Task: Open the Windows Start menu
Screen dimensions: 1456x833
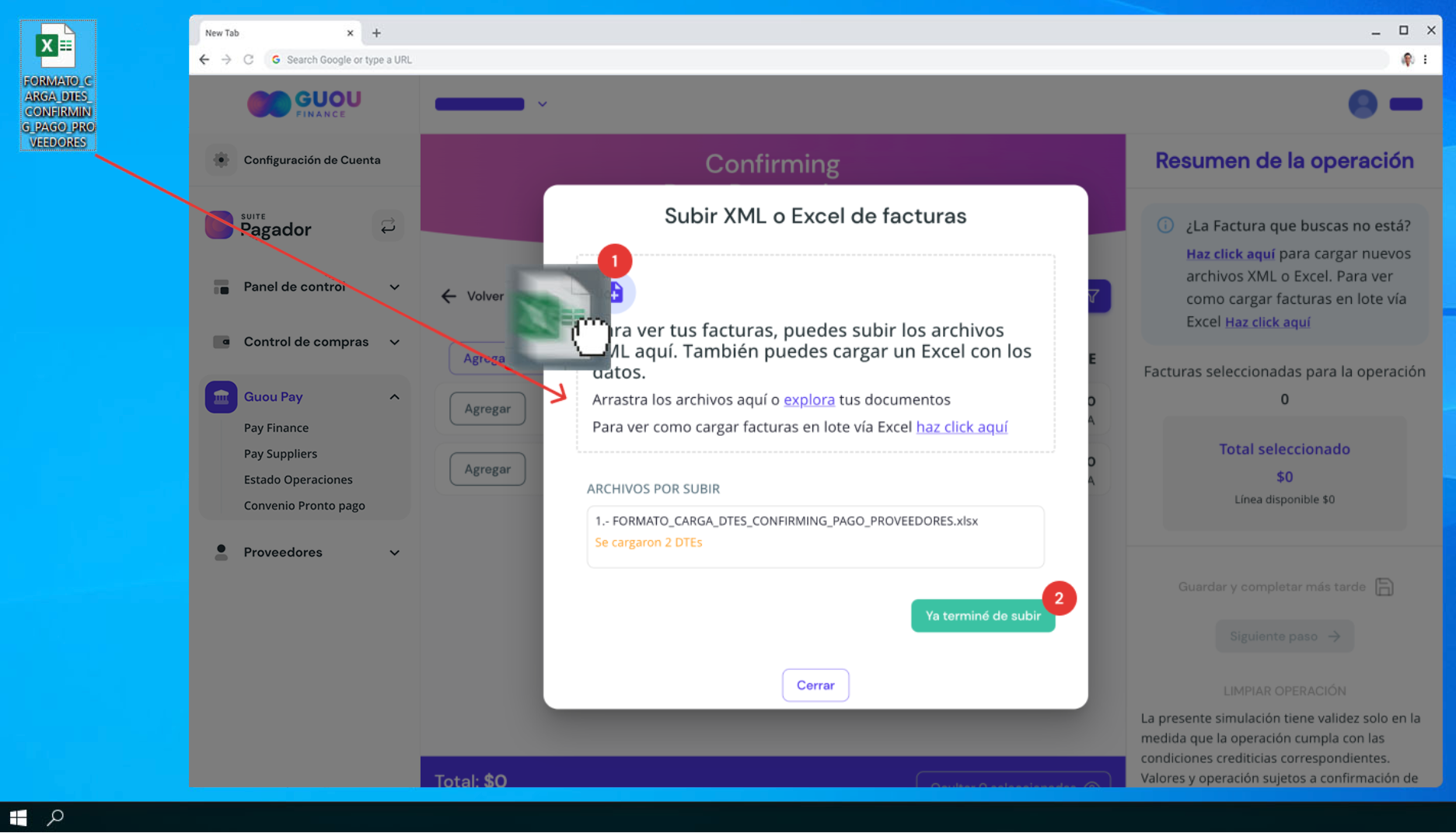Action: (x=18, y=817)
